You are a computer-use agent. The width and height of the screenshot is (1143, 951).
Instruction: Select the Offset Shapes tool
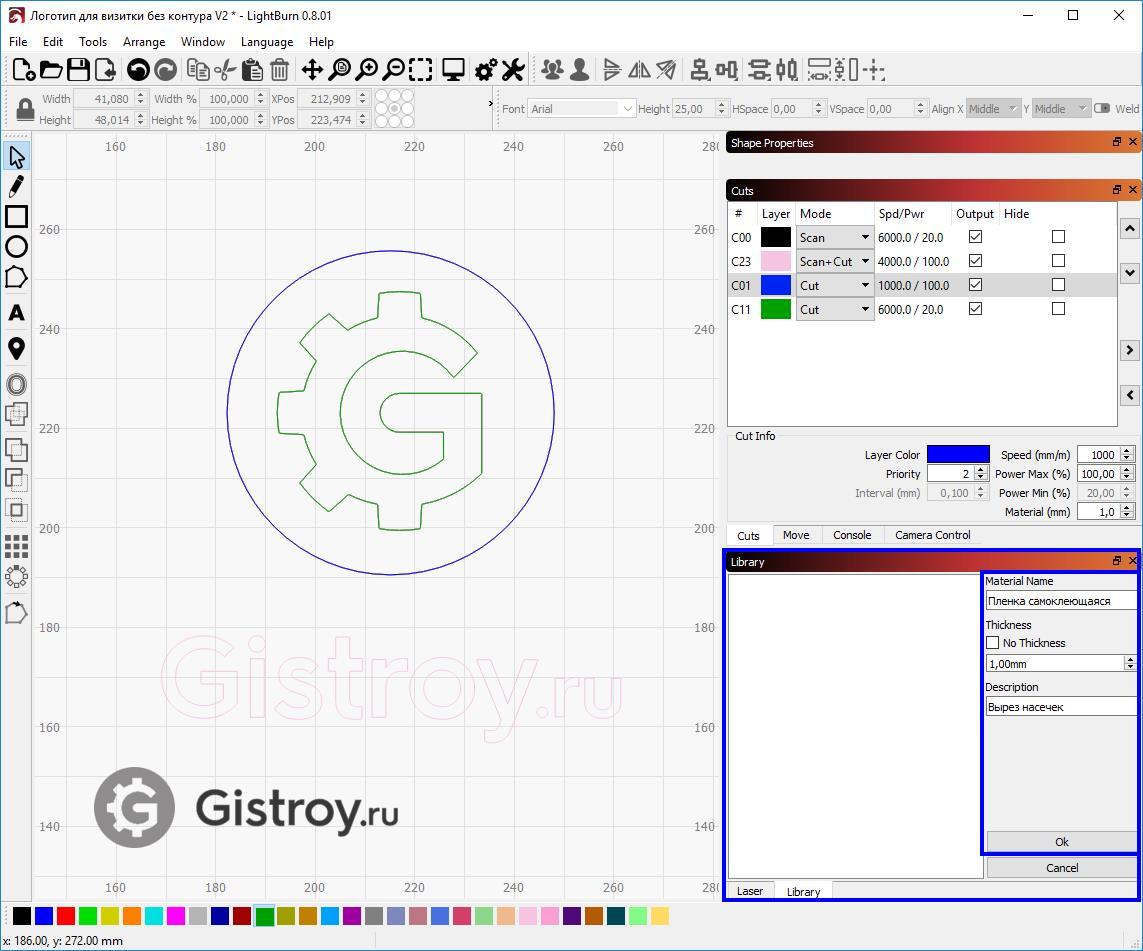16,384
